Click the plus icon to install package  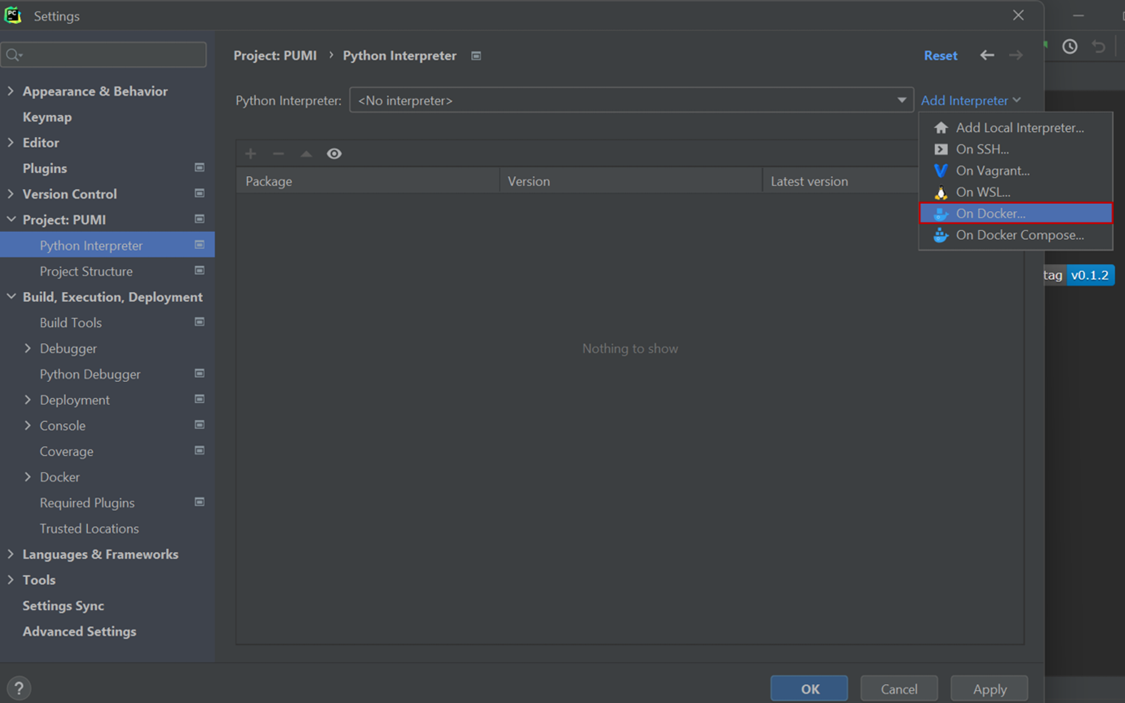(x=250, y=154)
